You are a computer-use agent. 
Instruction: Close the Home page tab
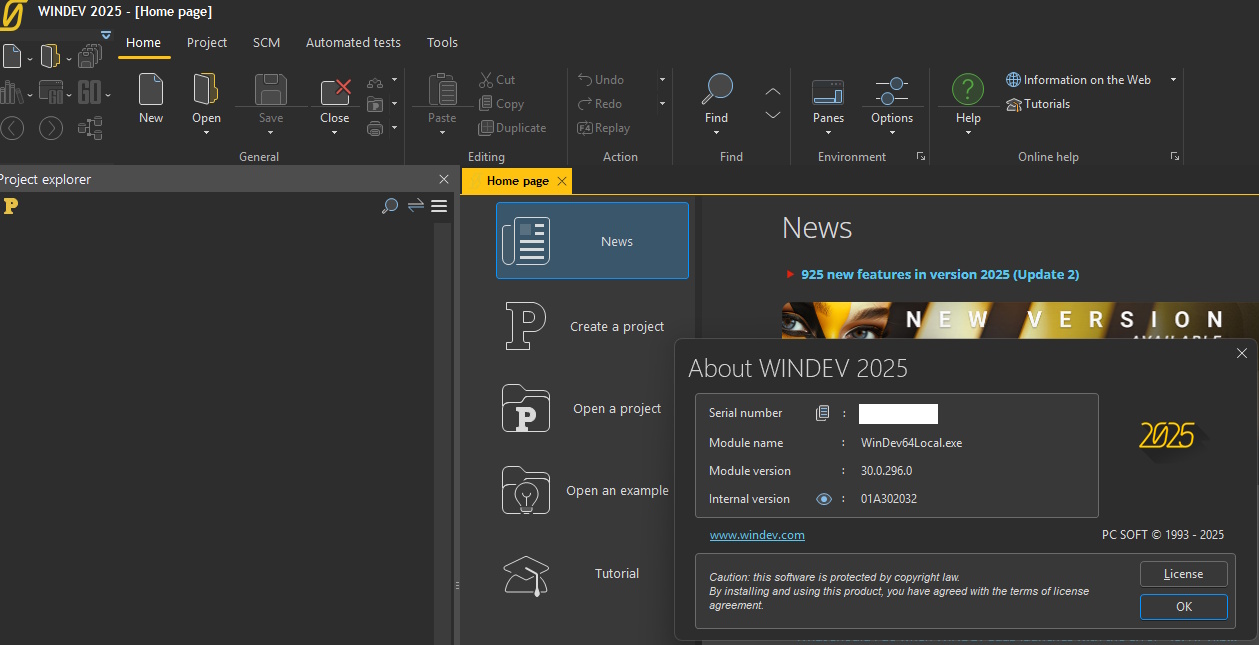(562, 181)
